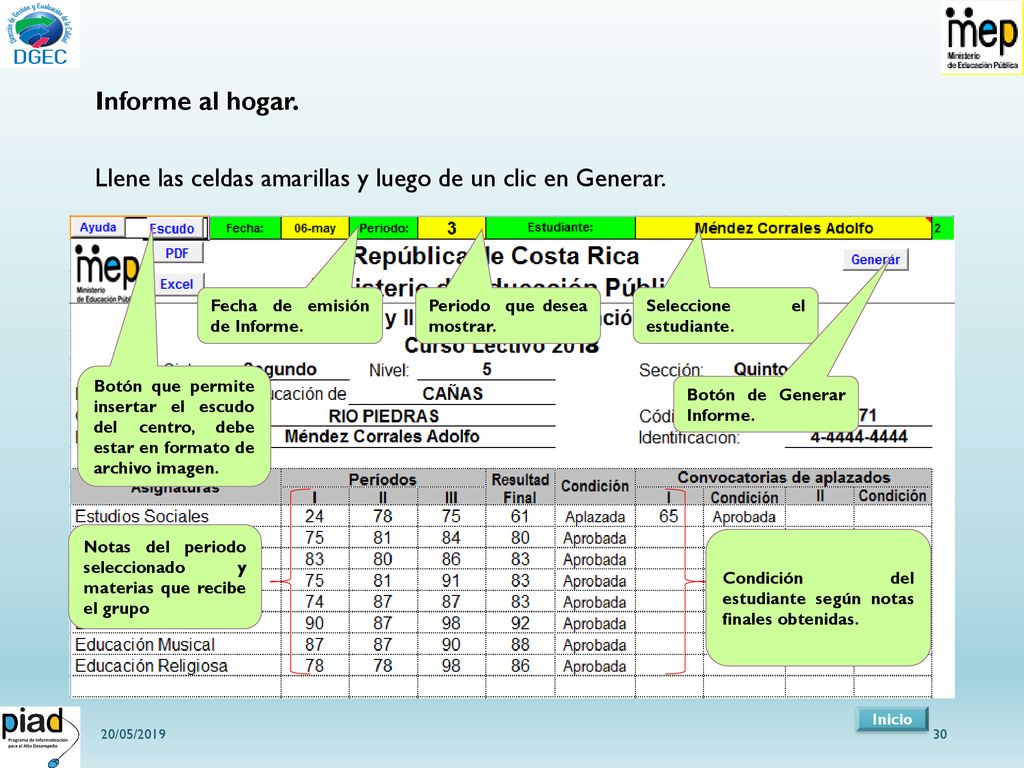Click final result 92 cell
The image size is (1024, 768).
[x=520, y=623]
